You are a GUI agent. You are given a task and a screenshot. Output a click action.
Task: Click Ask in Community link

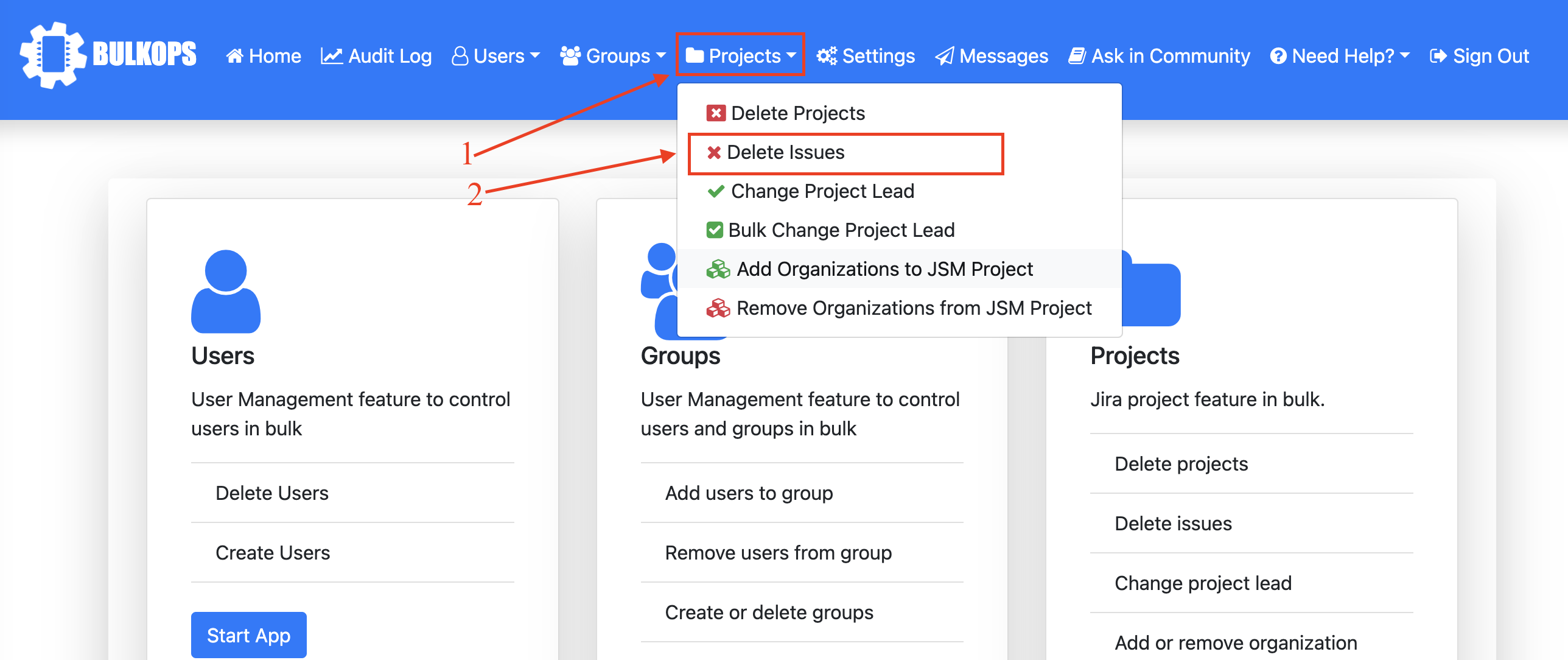(x=1159, y=56)
